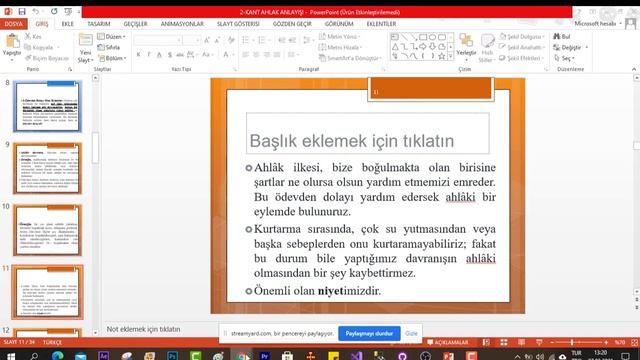Open the DOSYA file tab
This screenshot has height=360, width=640.
[x=13, y=24]
